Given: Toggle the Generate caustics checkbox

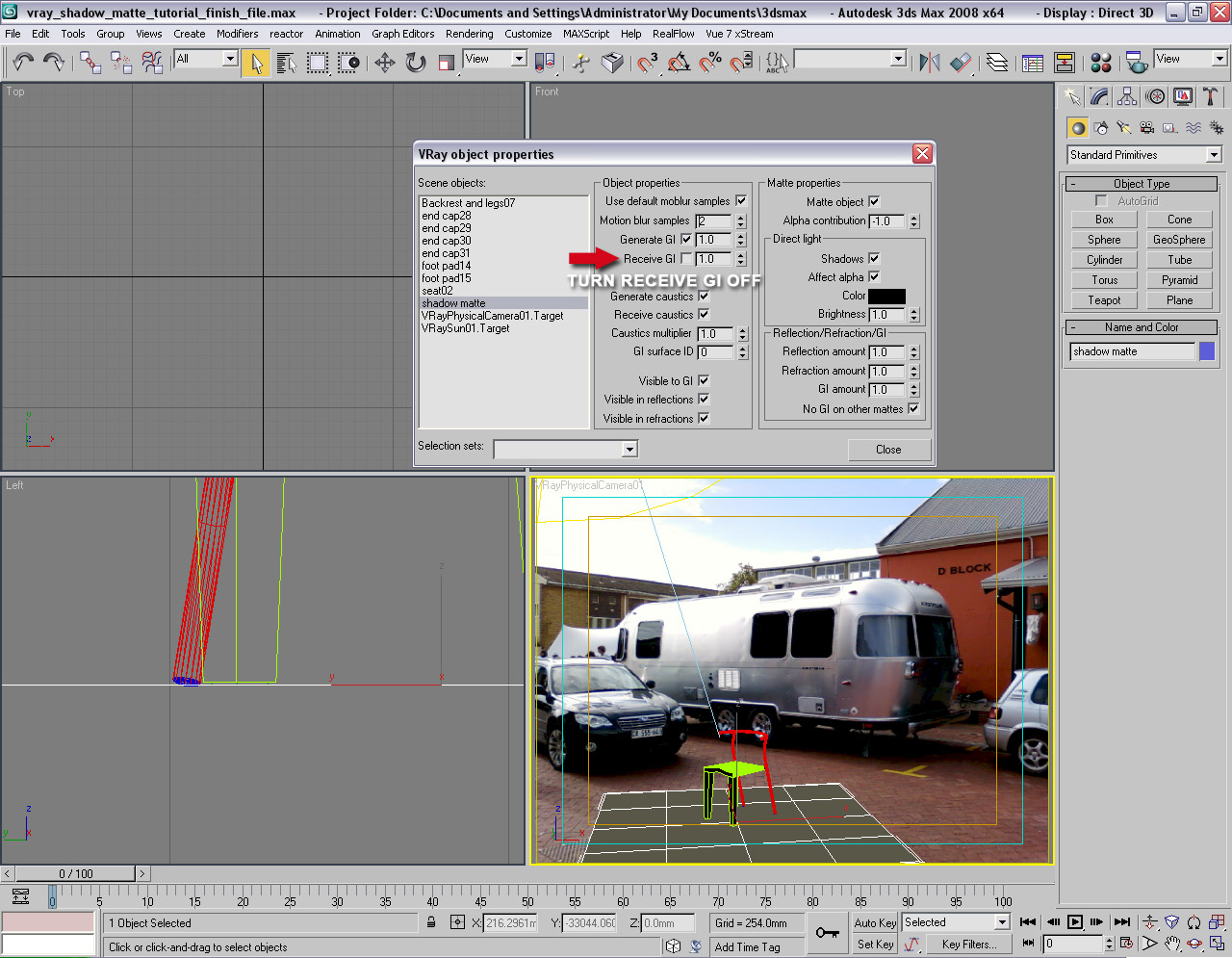Looking at the screenshot, I should pyautogui.click(x=704, y=297).
